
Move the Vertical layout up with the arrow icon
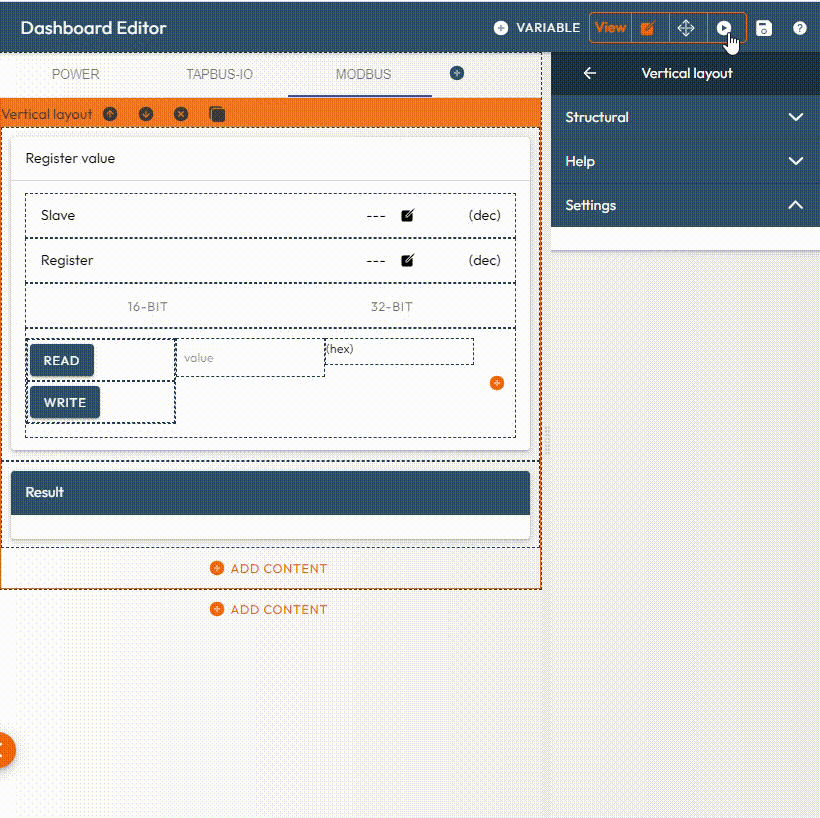coord(110,114)
